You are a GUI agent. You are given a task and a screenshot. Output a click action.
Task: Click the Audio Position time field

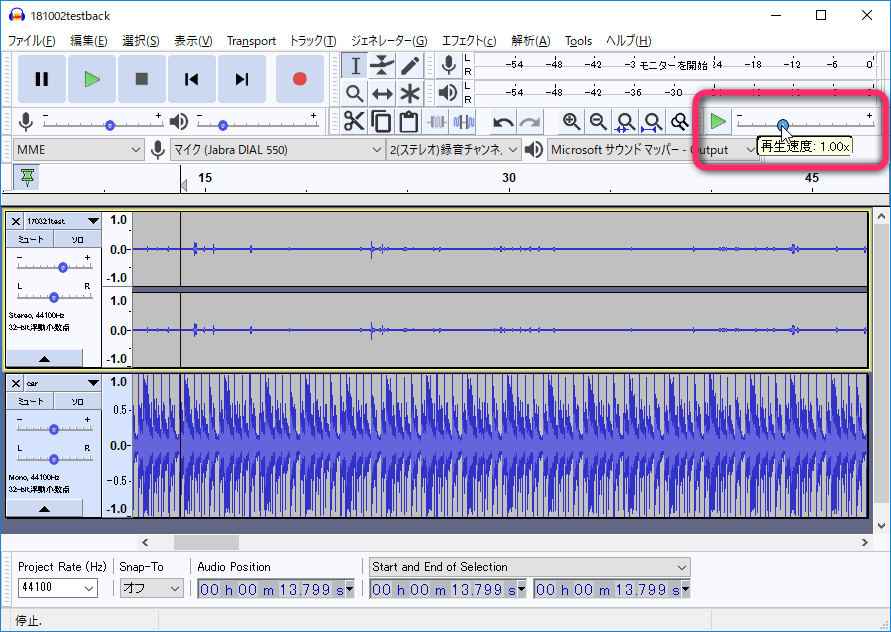[276, 589]
